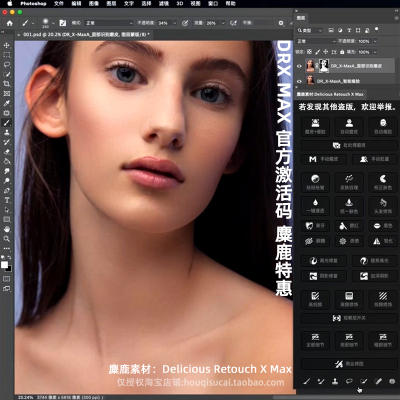
Task: Select the Rectangular Marquee tool
Action: coord(6,55)
